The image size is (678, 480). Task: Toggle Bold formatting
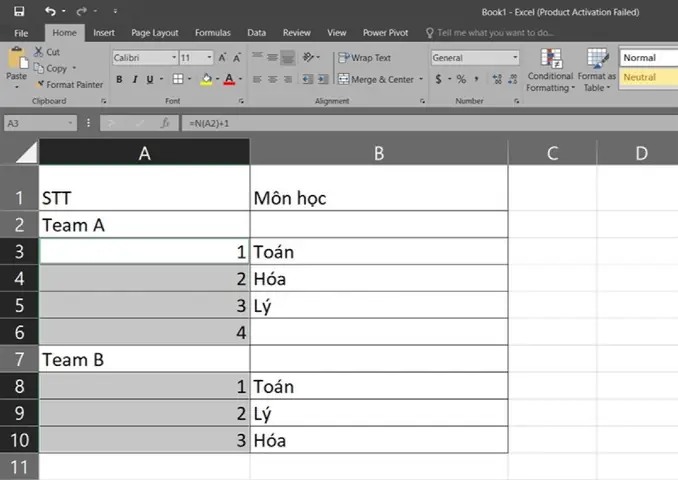119,79
